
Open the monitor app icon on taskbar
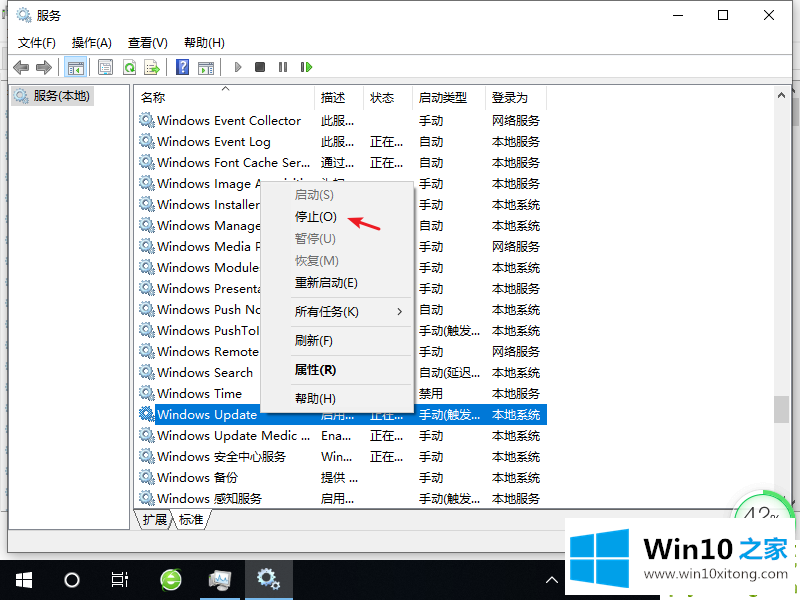[x=220, y=580]
